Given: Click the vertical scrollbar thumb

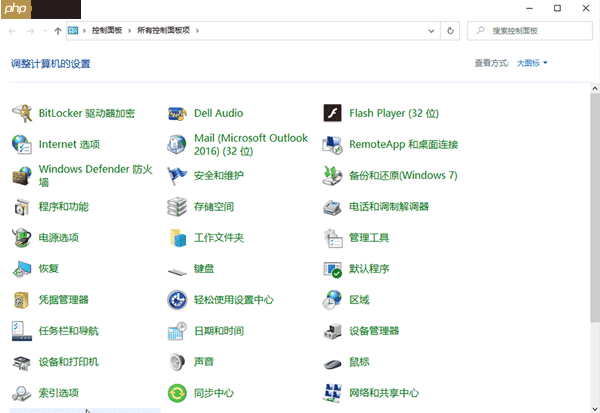Looking at the screenshot, I should (x=595, y=207).
